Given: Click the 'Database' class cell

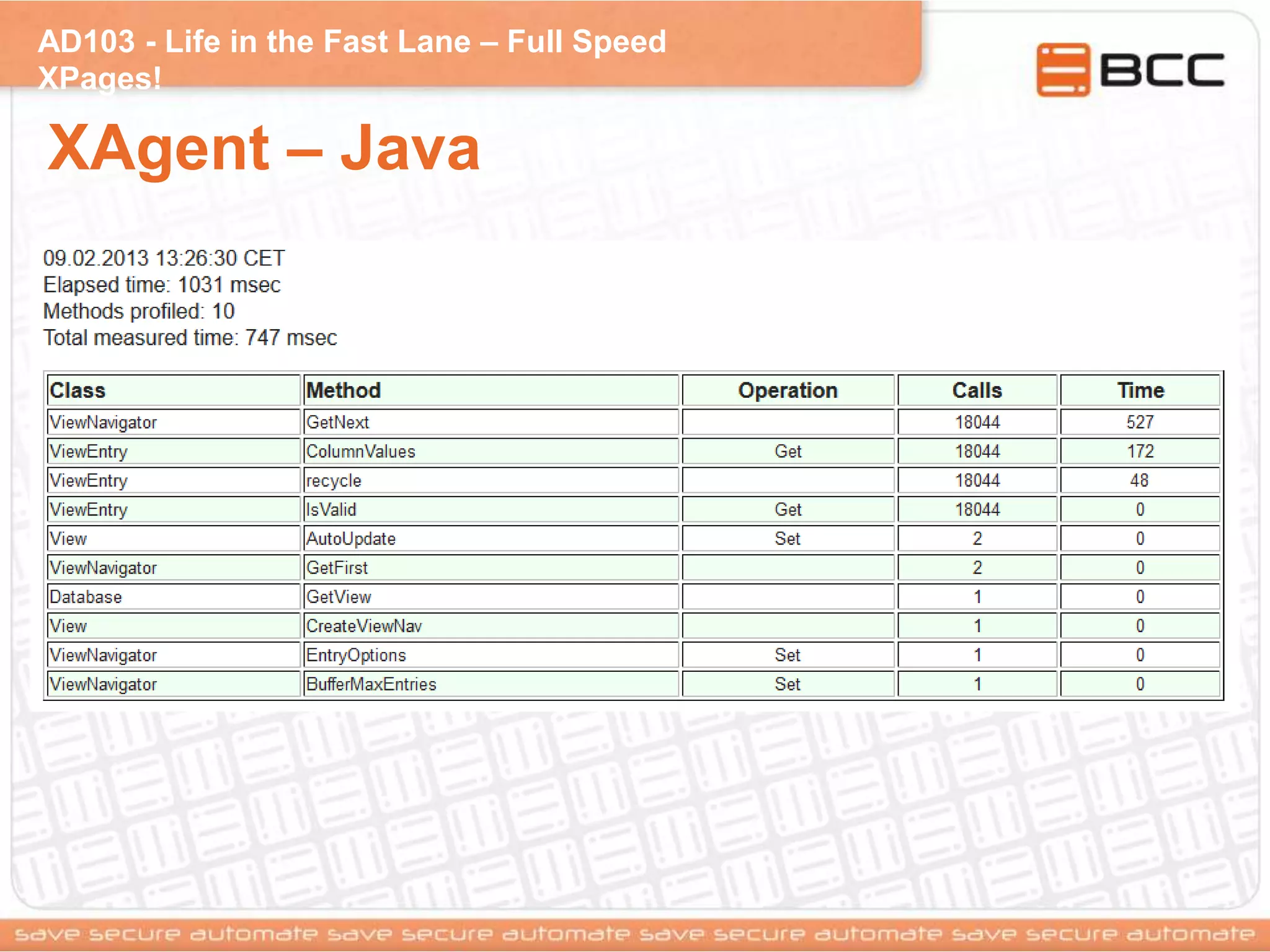Looking at the screenshot, I should click(x=174, y=597).
